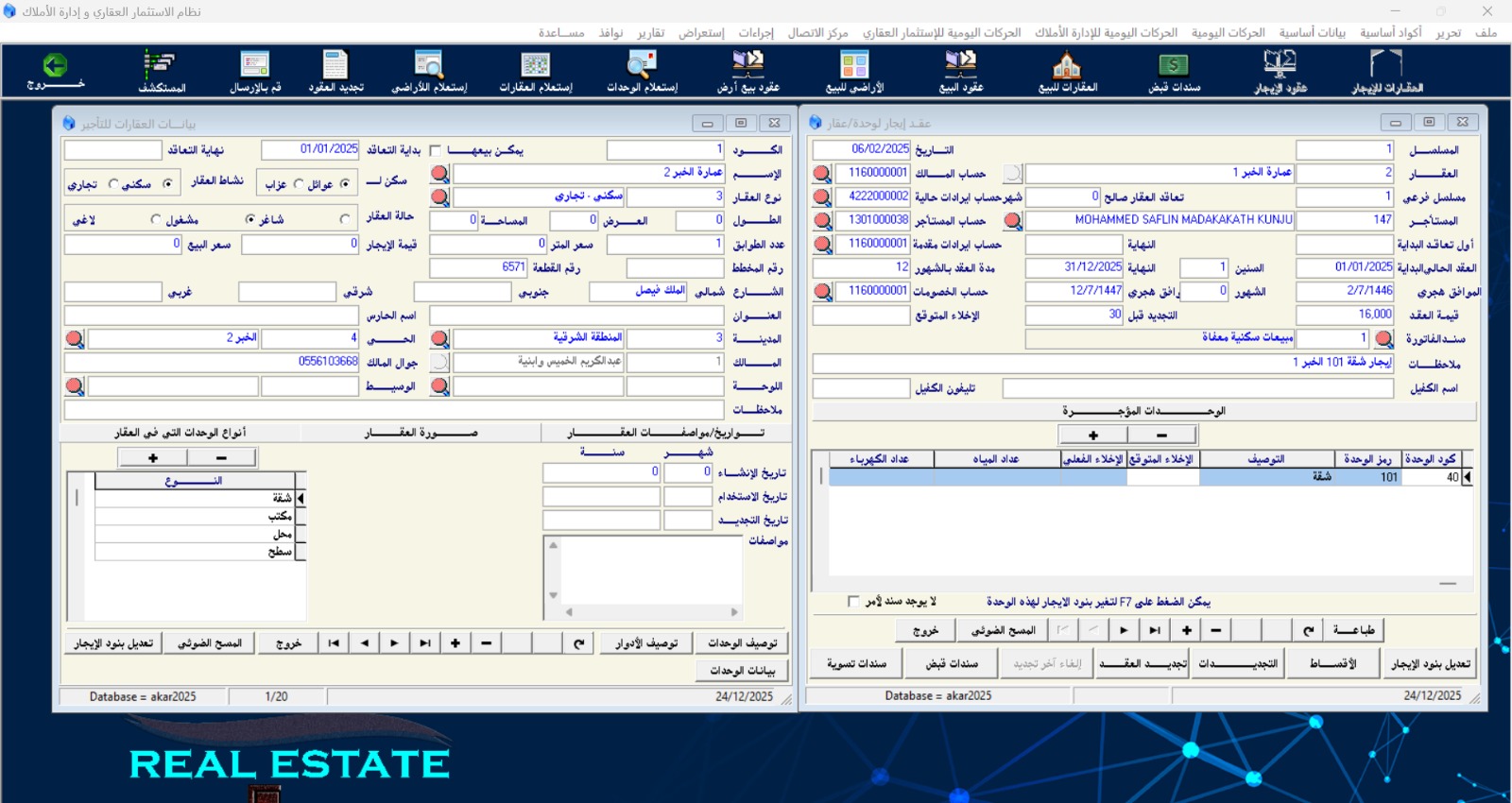This screenshot has height=803, width=1512.
Task: Open the بيانات أساسية basic data menu
Action: [x=1312, y=32]
